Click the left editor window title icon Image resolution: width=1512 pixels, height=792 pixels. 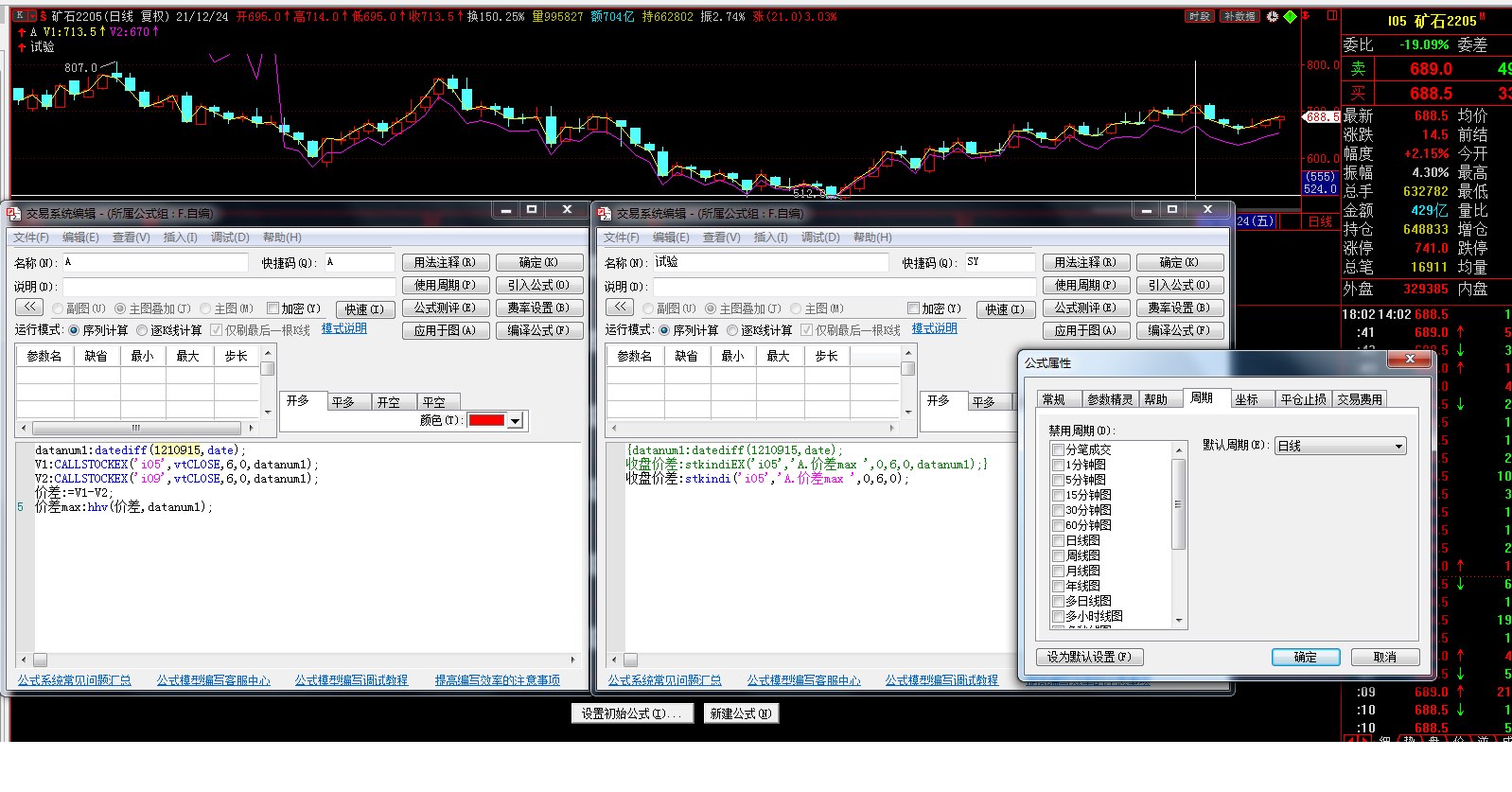14,213
